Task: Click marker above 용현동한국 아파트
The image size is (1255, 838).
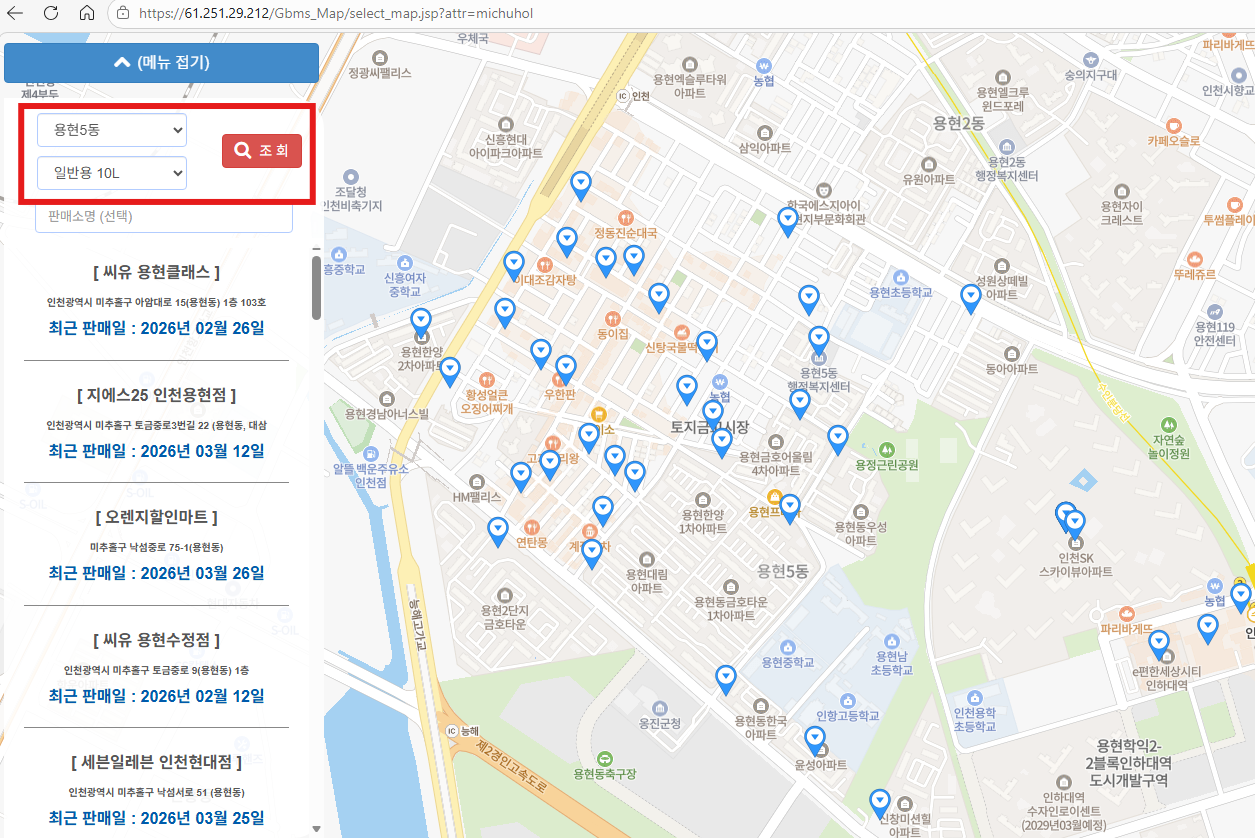Action: (x=726, y=679)
